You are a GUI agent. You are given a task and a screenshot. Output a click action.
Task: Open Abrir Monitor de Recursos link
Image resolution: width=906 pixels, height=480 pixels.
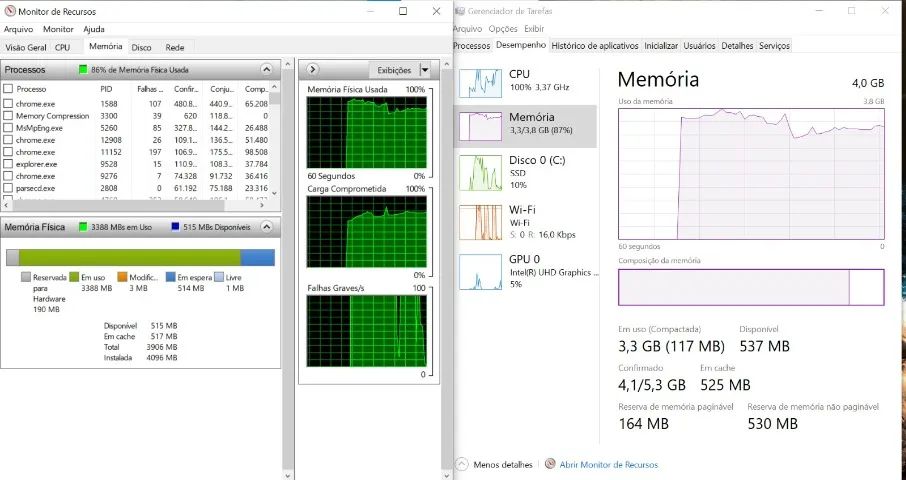click(608, 464)
